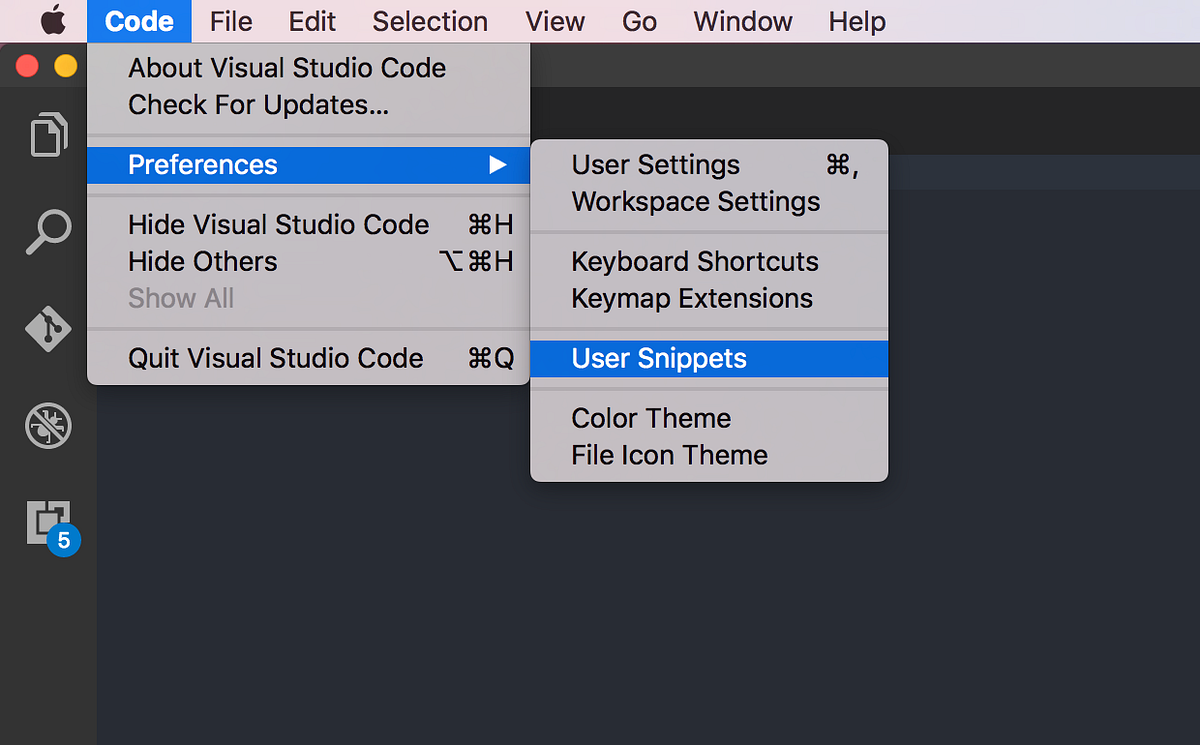Click the Apple logo menu
The width and height of the screenshot is (1200, 745).
(x=52, y=21)
